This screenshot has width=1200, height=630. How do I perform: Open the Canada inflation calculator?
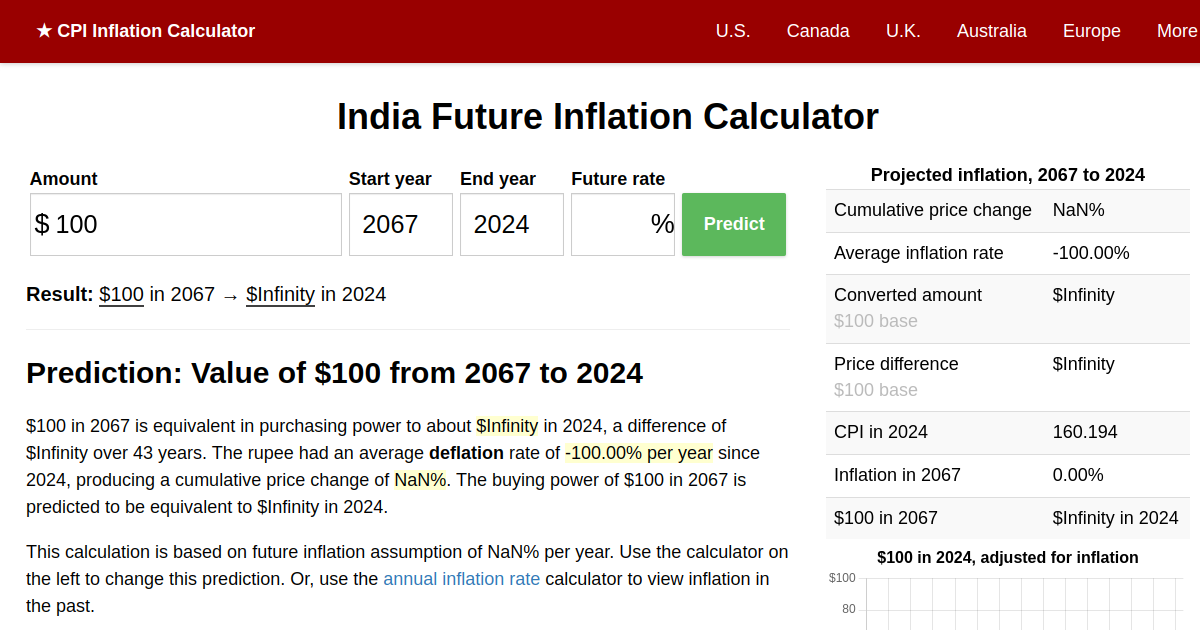click(818, 31)
